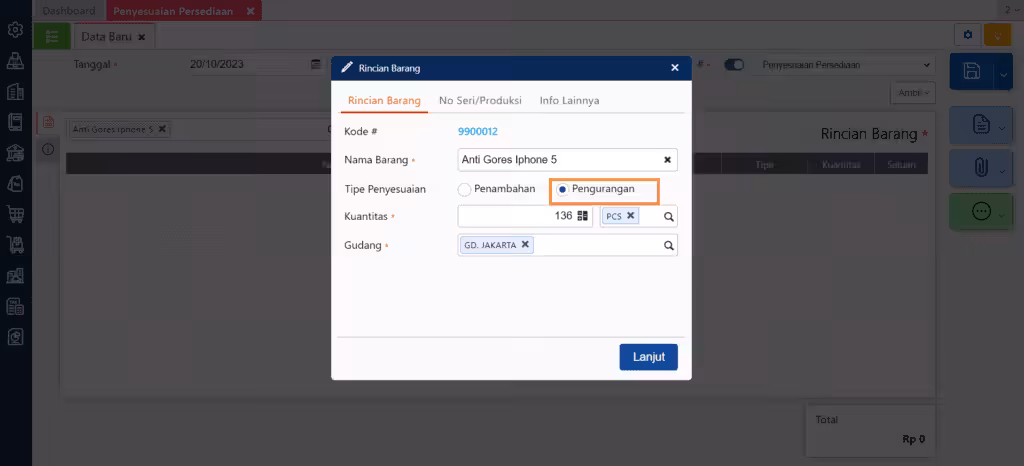Open item code link 9900012
Viewport: 1024px width, 466px height.
click(x=478, y=131)
